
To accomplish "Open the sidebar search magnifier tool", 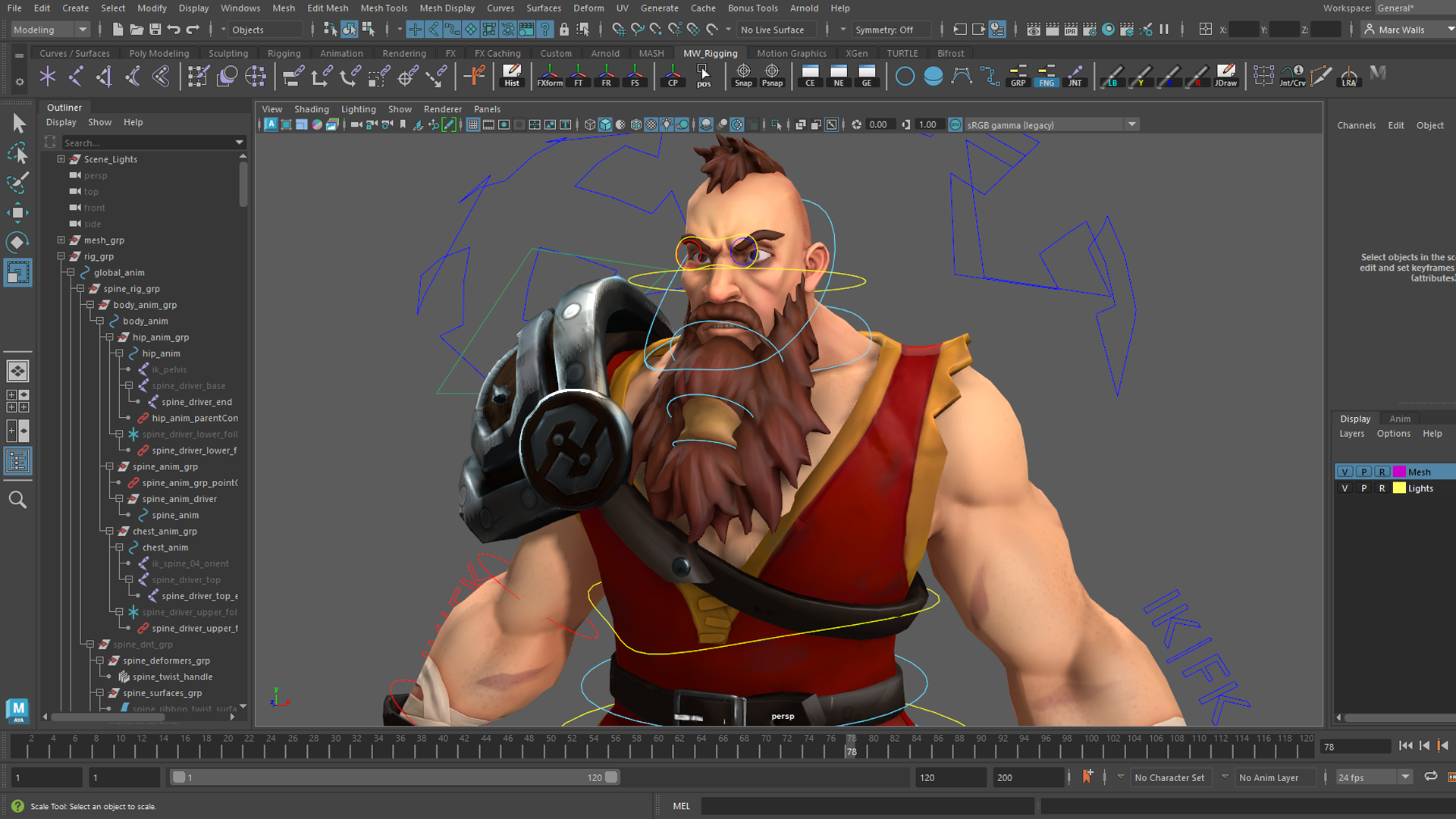I will click(17, 500).
